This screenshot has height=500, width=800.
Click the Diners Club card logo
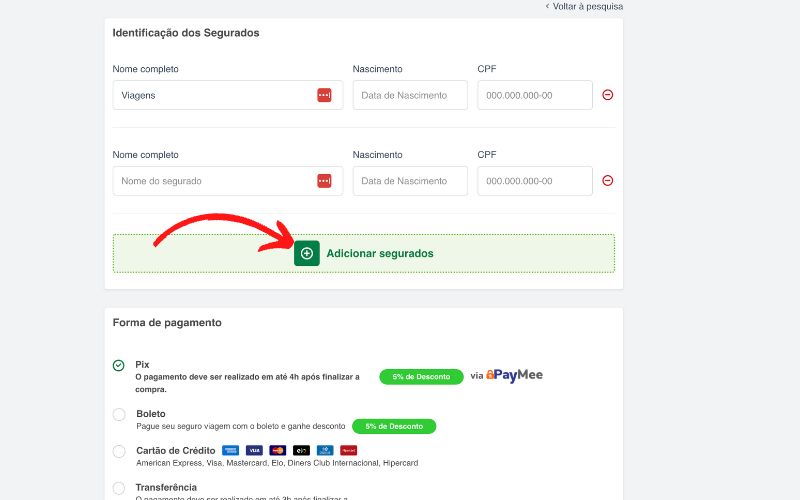[x=325, y=451]
